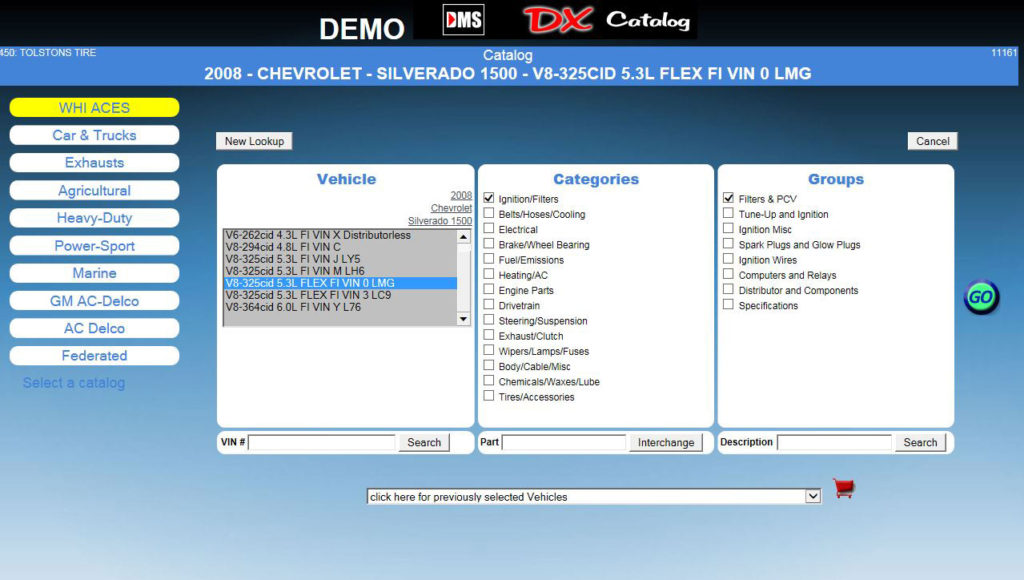Click the New Lookup button
1024x580 pixels.
click(254, 141)
